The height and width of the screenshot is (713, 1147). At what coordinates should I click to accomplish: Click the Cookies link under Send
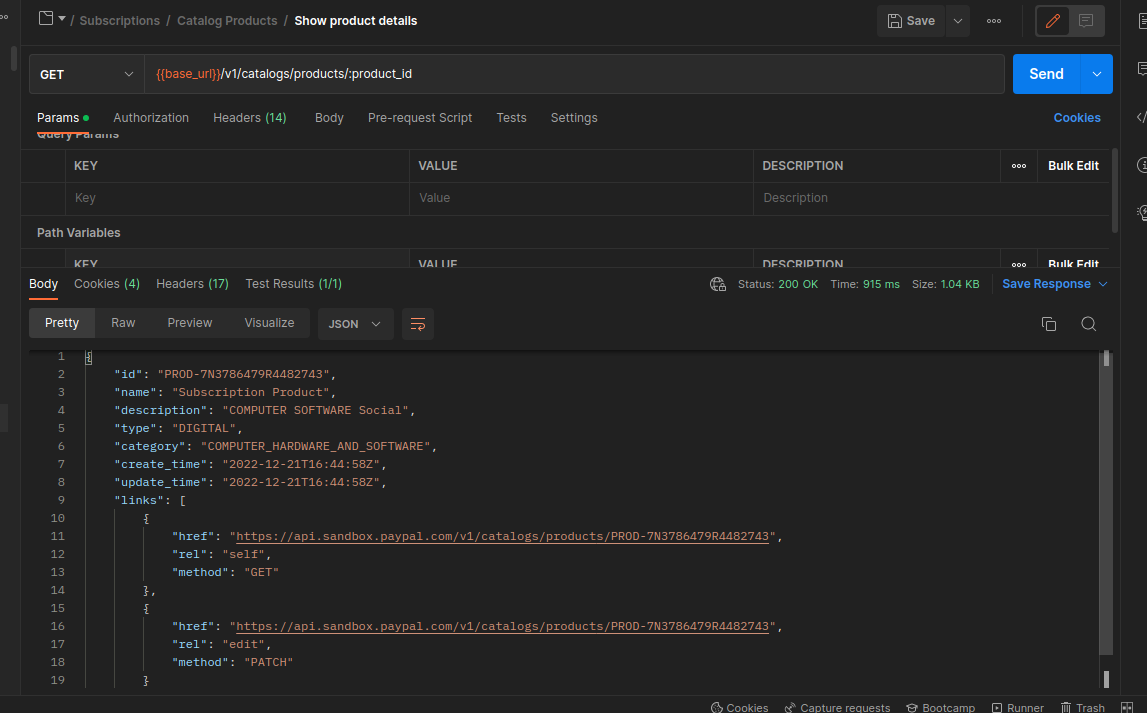click(1076, 118)
